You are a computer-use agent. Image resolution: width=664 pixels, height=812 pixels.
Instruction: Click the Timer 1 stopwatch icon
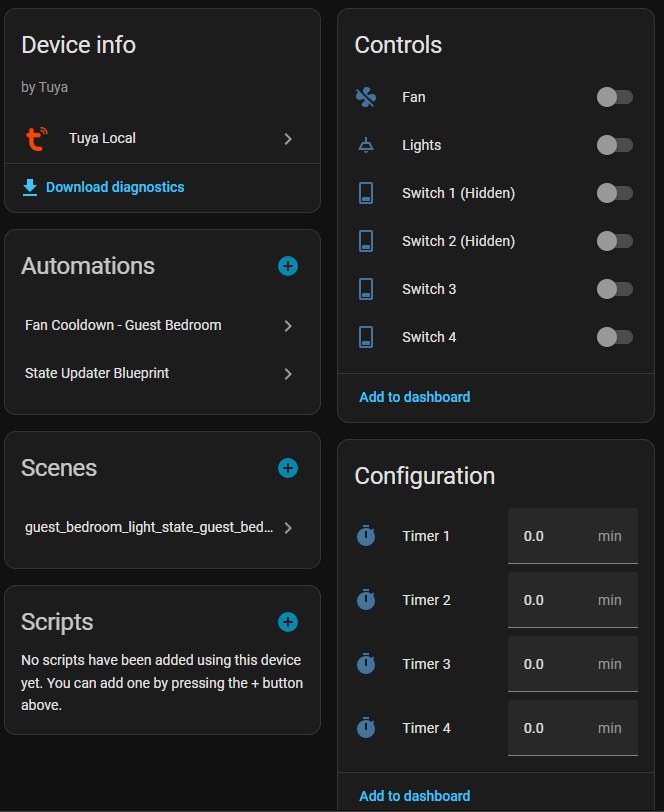point(366,536)
